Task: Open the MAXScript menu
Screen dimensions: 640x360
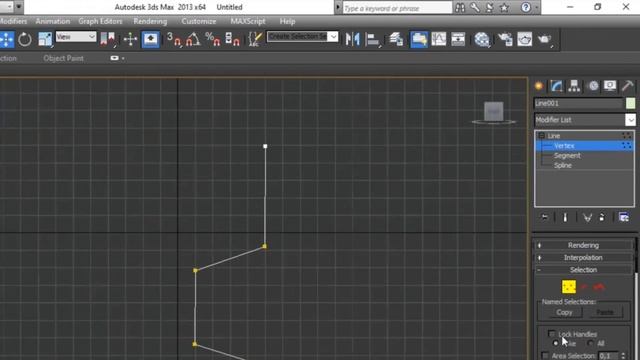Action: point(248,21)
